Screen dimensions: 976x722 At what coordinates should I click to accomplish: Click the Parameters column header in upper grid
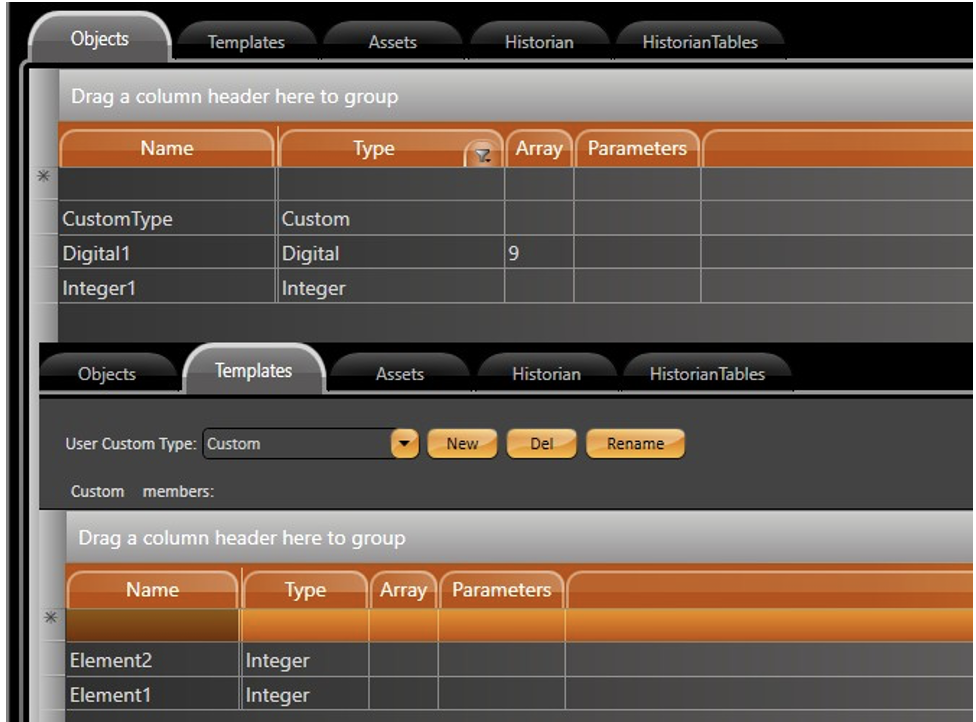pos(637,149)
